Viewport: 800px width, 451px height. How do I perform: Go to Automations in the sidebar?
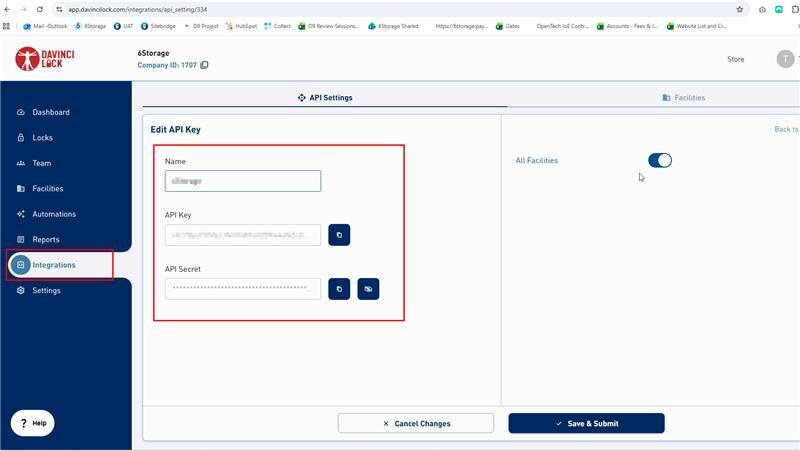click(x=53, y=214)
